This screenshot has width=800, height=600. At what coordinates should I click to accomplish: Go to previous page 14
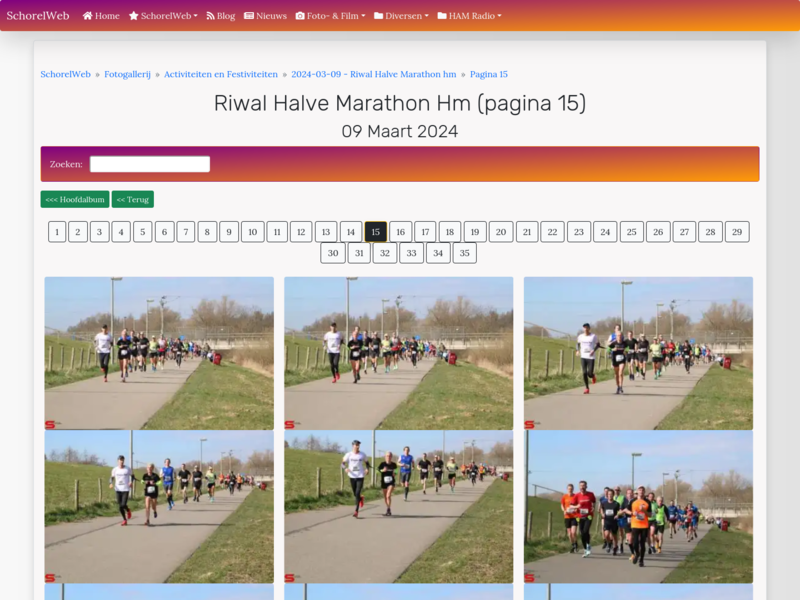351,232
